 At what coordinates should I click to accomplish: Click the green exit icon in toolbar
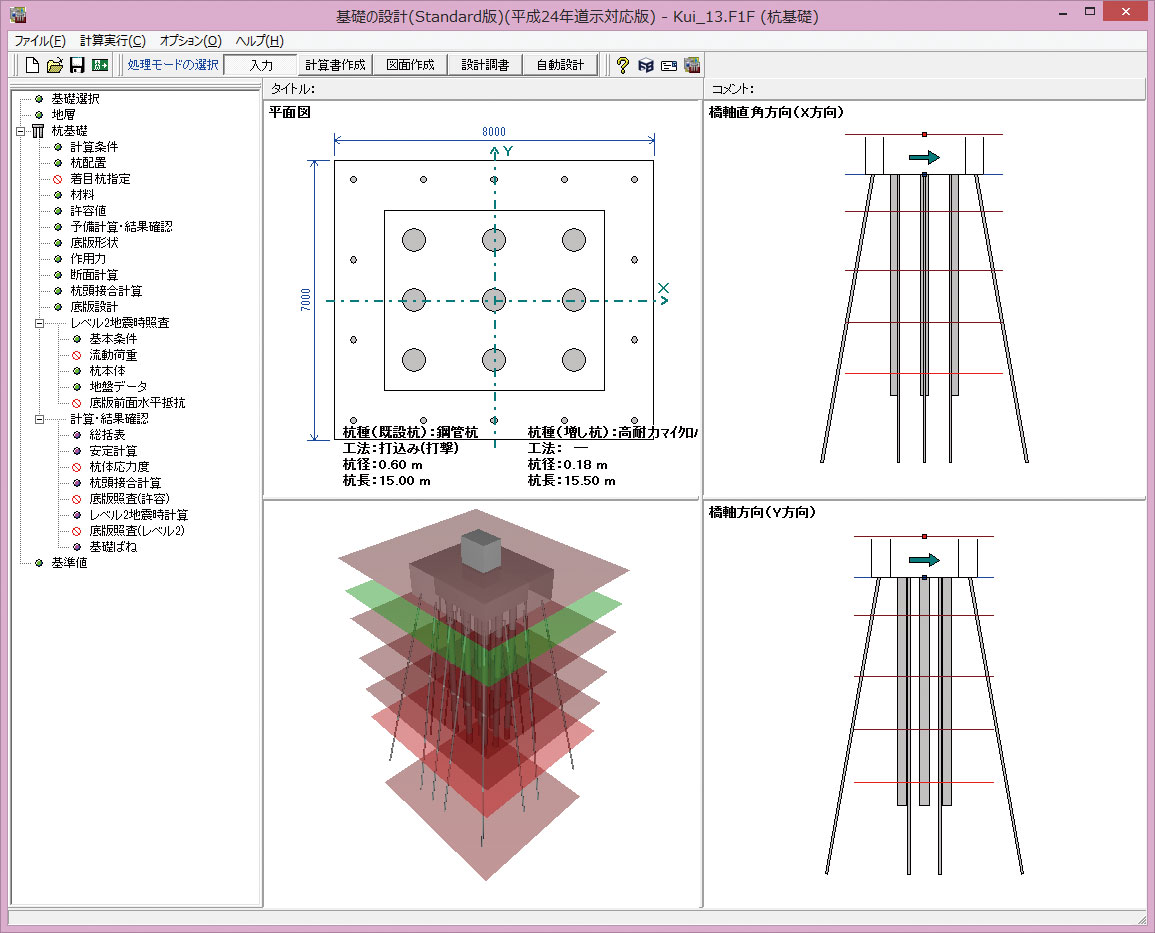point(100,66)
